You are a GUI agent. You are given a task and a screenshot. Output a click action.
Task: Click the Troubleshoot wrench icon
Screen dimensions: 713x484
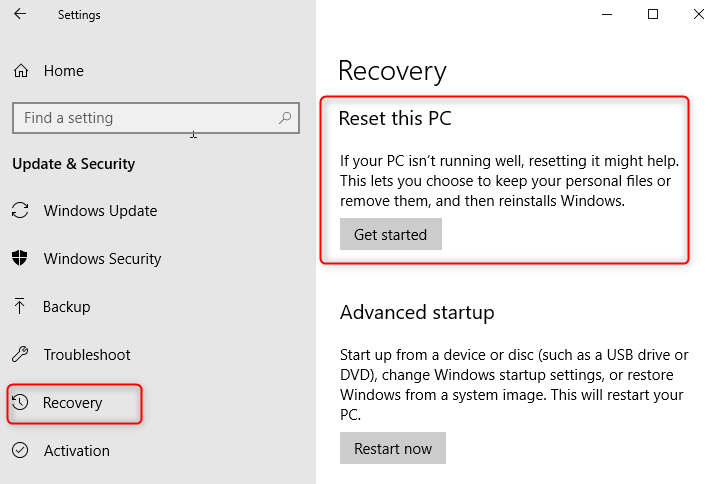tap(20, 355)
